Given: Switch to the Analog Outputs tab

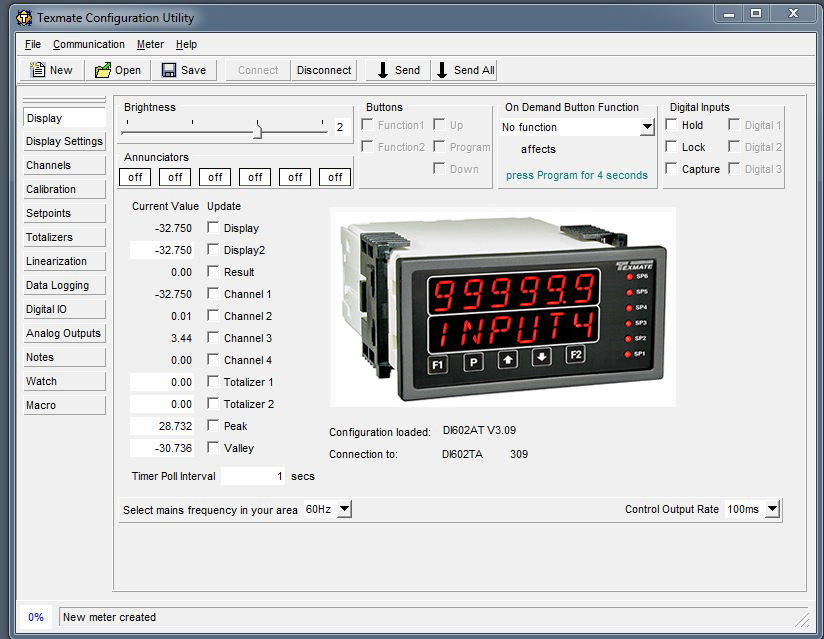Looking at the screenshot, I should click(64, 333).
